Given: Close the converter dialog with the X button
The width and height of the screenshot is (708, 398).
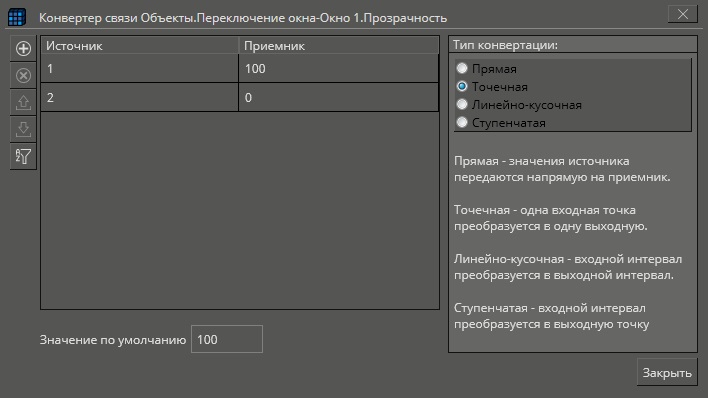Looking at the screenshot, I should (683, 14).
